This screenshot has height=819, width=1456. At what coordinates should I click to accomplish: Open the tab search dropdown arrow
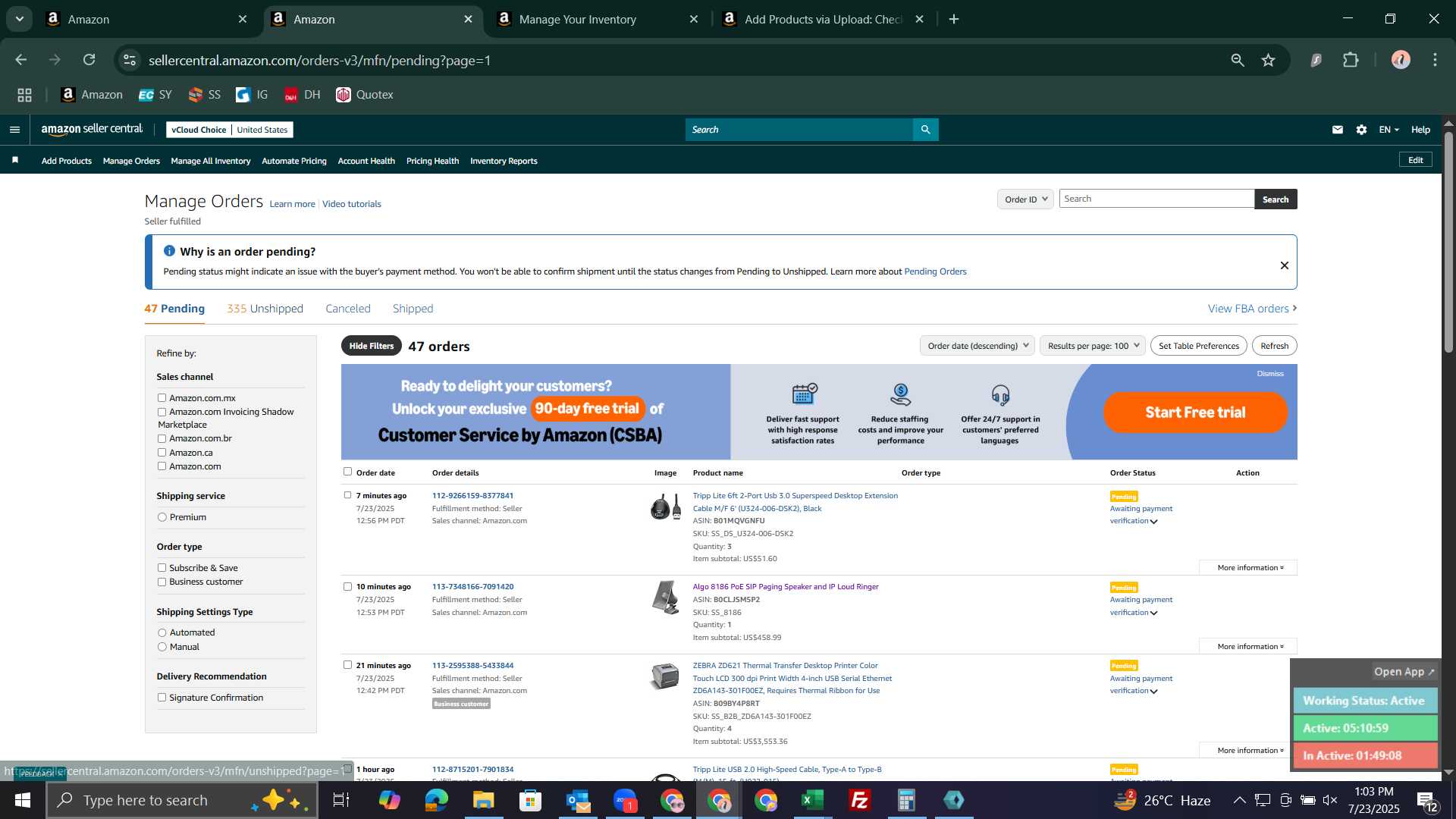[x=19, y=19]
